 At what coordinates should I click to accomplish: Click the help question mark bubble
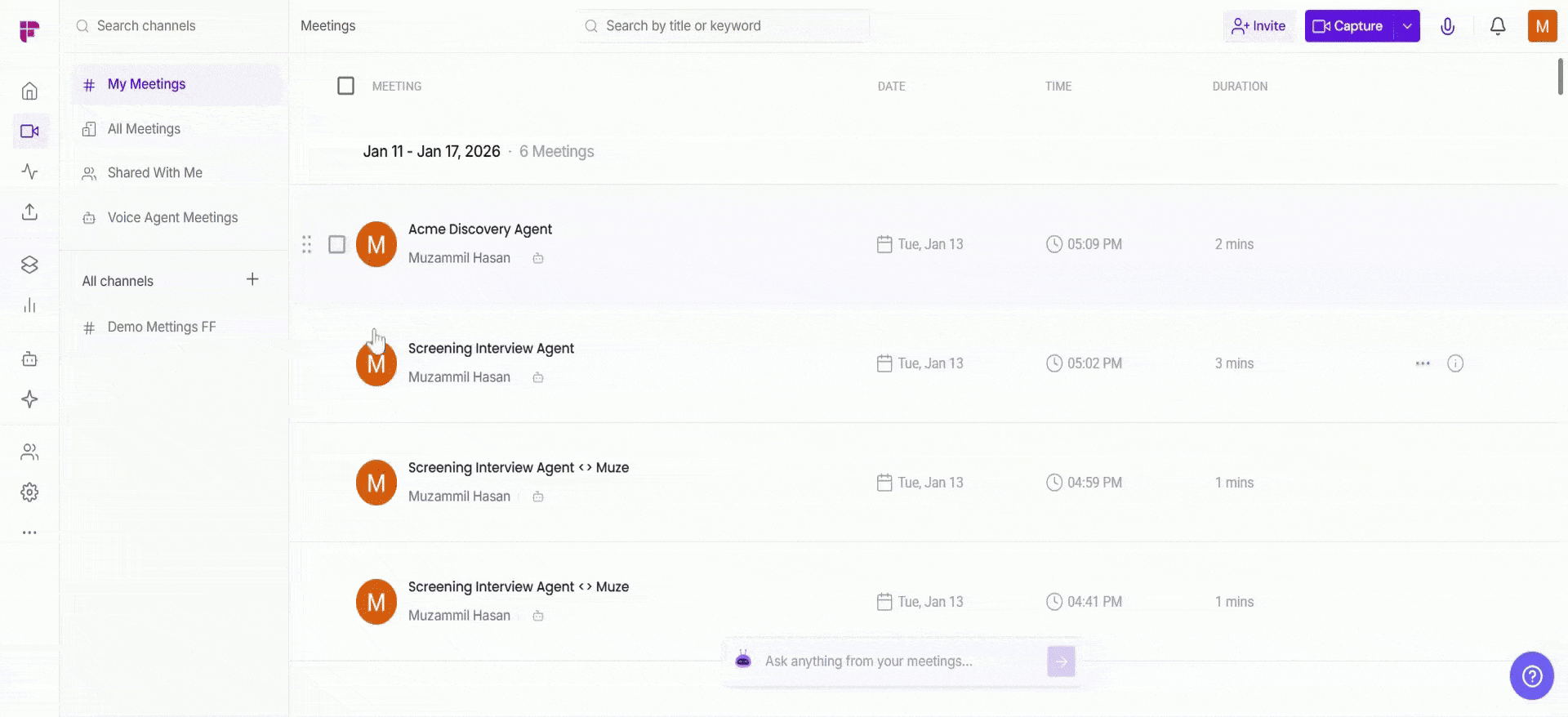(1531, 676)
